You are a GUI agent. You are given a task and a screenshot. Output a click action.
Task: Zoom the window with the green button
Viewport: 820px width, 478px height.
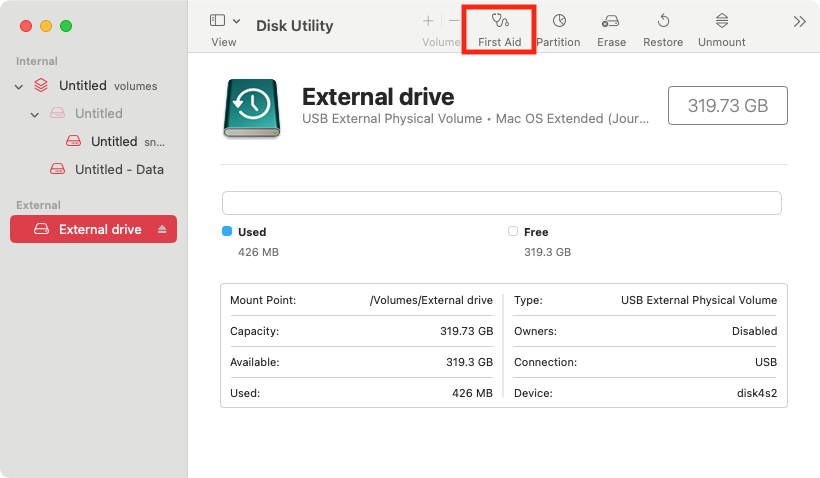[66, 26]
